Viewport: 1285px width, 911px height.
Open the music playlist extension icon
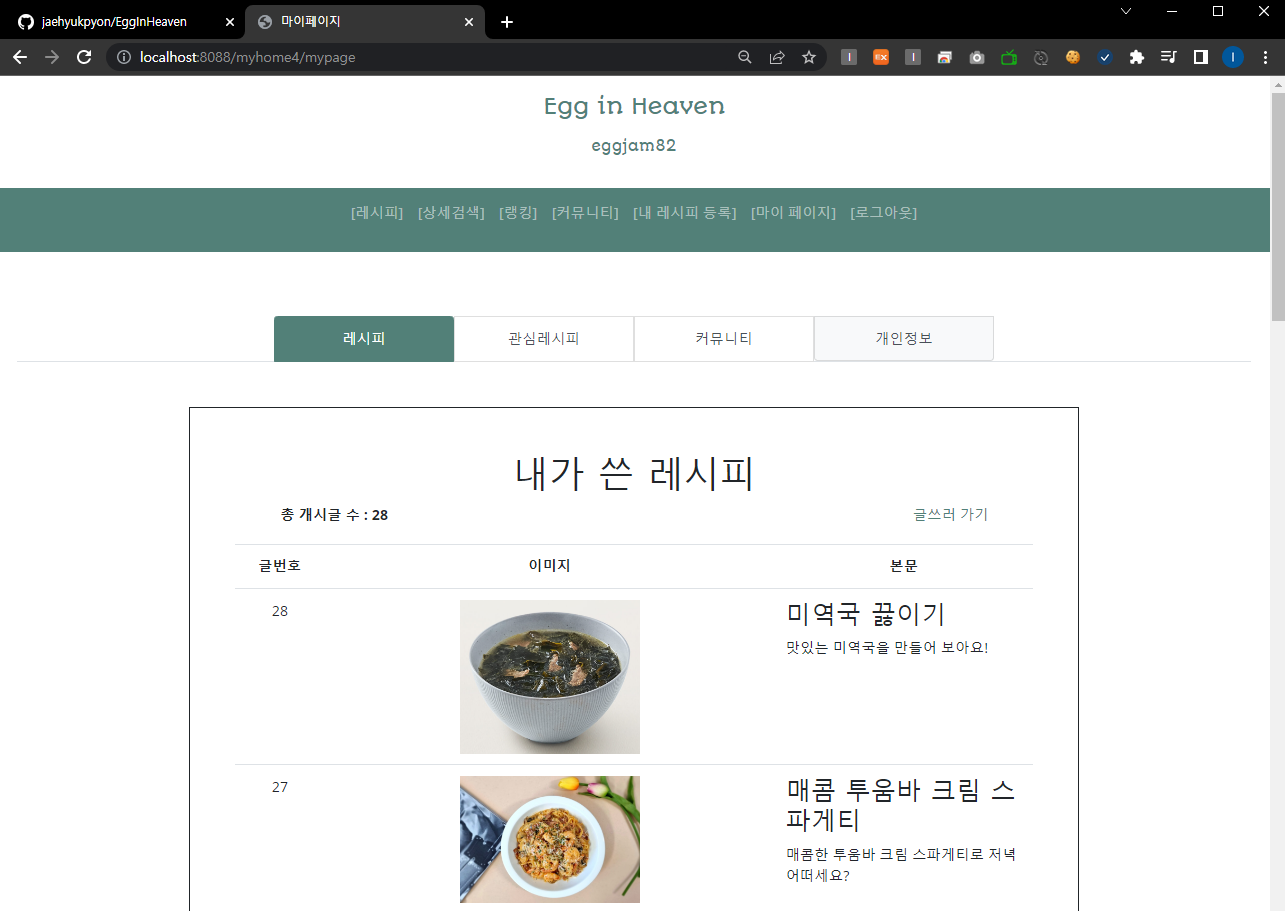(x=1168, y=57)
